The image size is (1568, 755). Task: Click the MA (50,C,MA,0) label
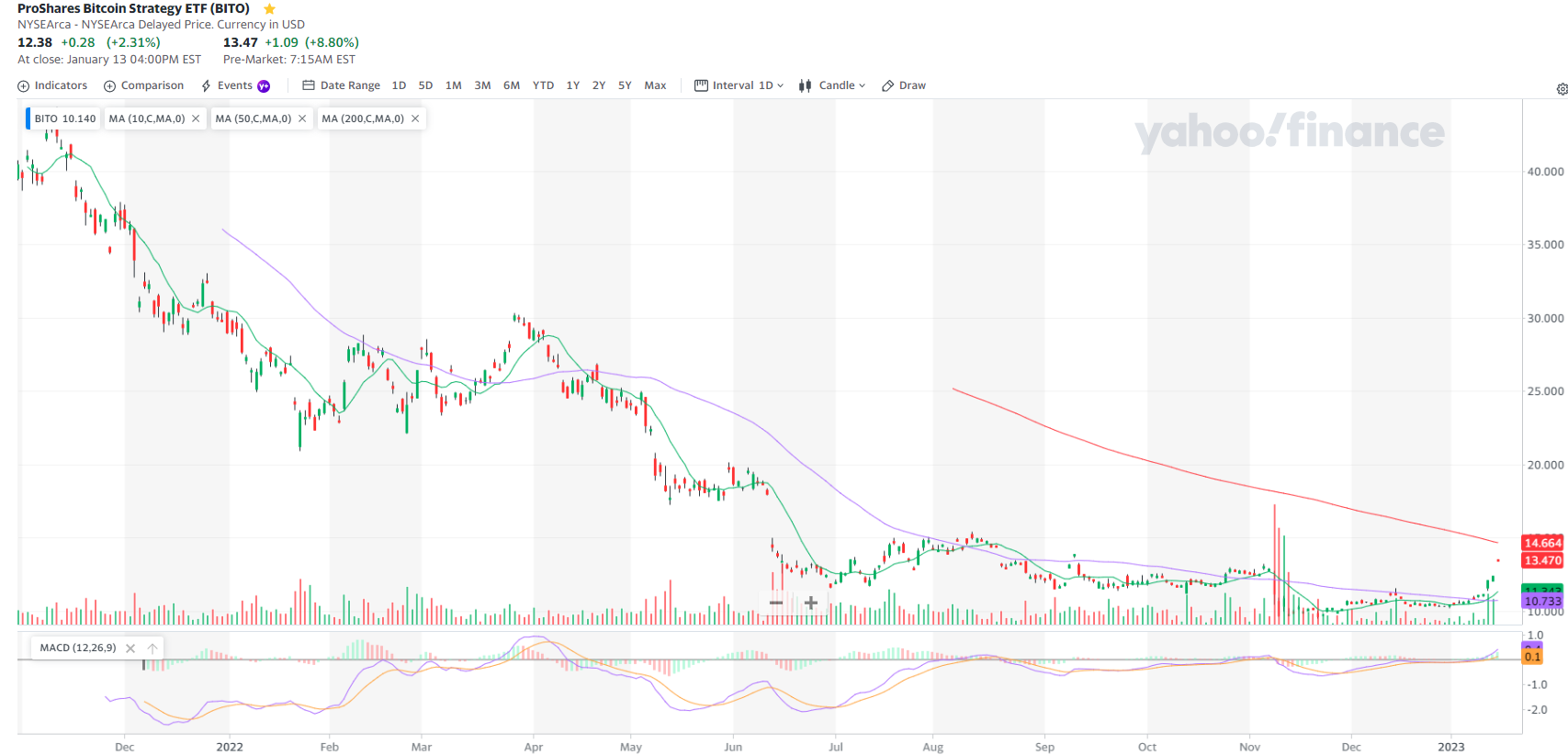[x=254, y=118]
